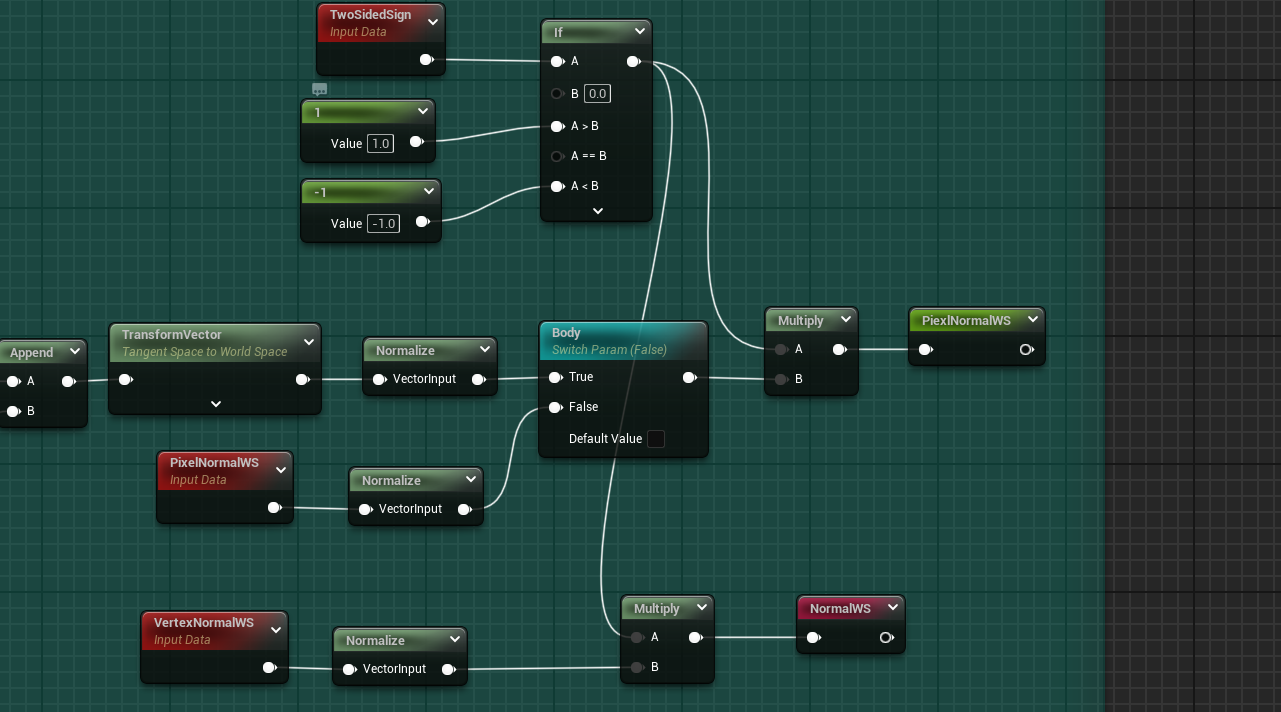Click the PiexlNormalWS output node right pin
The image size is (1281, 712).
tap(1026, 349)
